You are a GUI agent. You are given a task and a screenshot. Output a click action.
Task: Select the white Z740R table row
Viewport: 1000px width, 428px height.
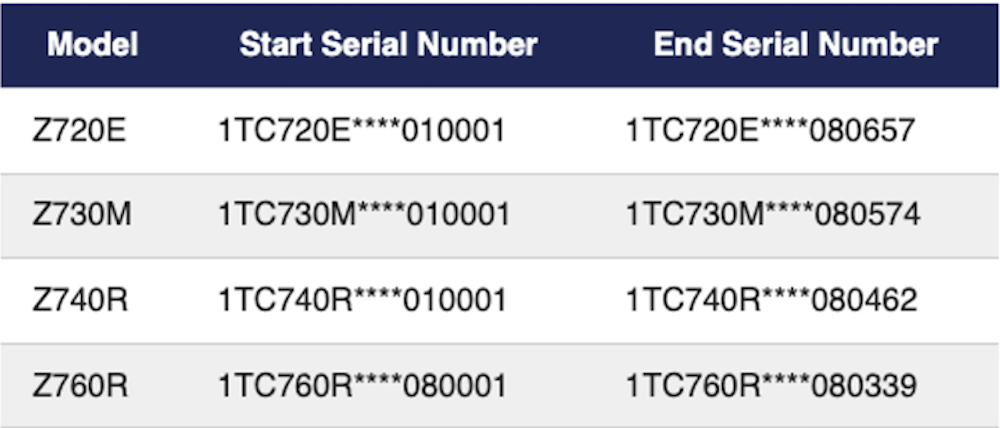pos(560,300)
